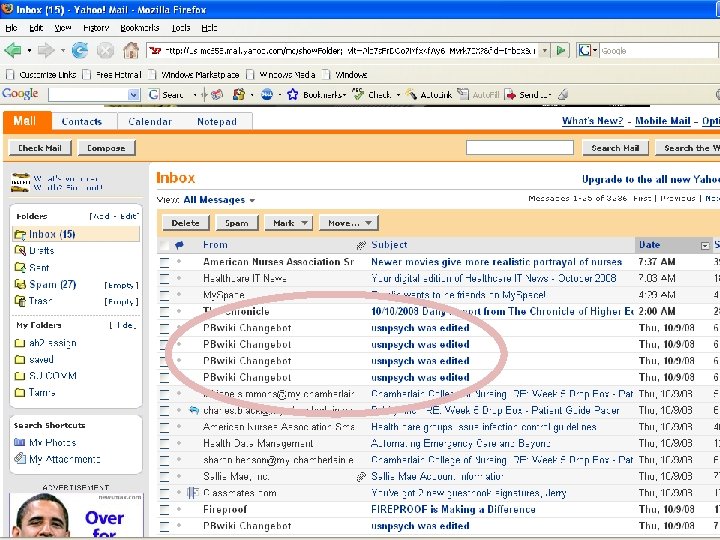
Task: Open the Tools menu in menu bar
Action: tap(181, 28)
